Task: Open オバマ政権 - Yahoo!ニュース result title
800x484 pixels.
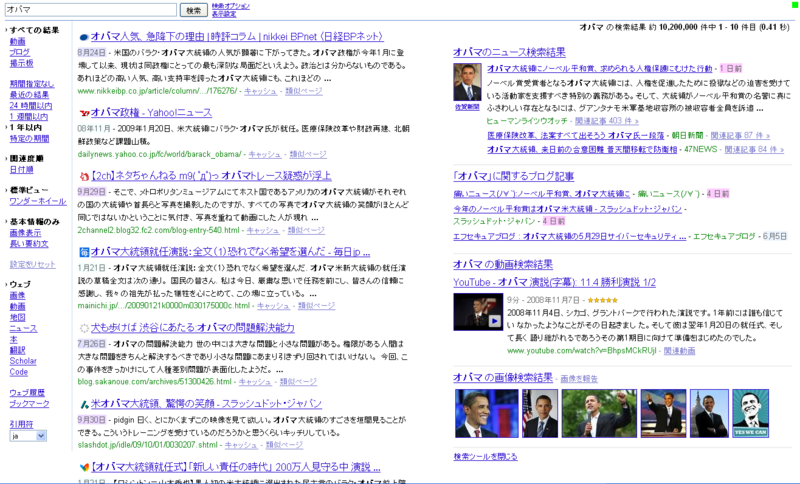Action: [x=151, y=113]
